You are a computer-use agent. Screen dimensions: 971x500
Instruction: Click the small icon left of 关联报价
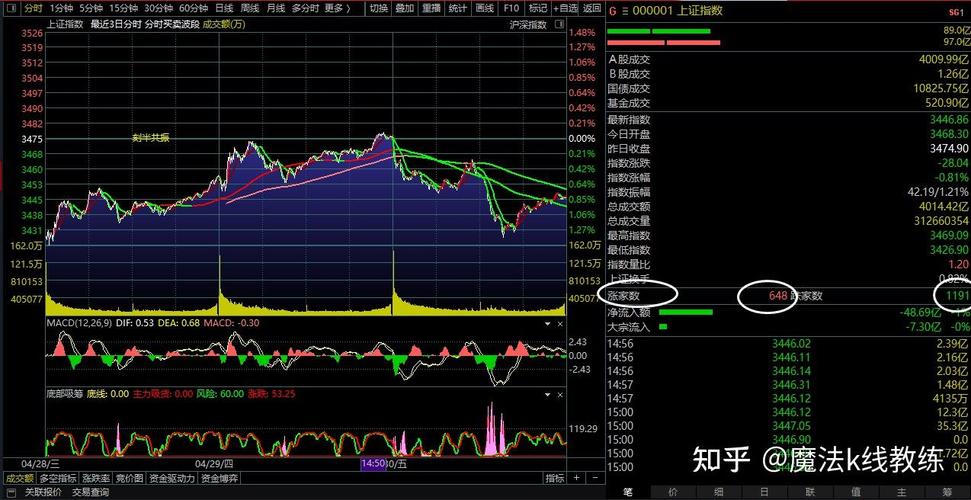[10, 492]
